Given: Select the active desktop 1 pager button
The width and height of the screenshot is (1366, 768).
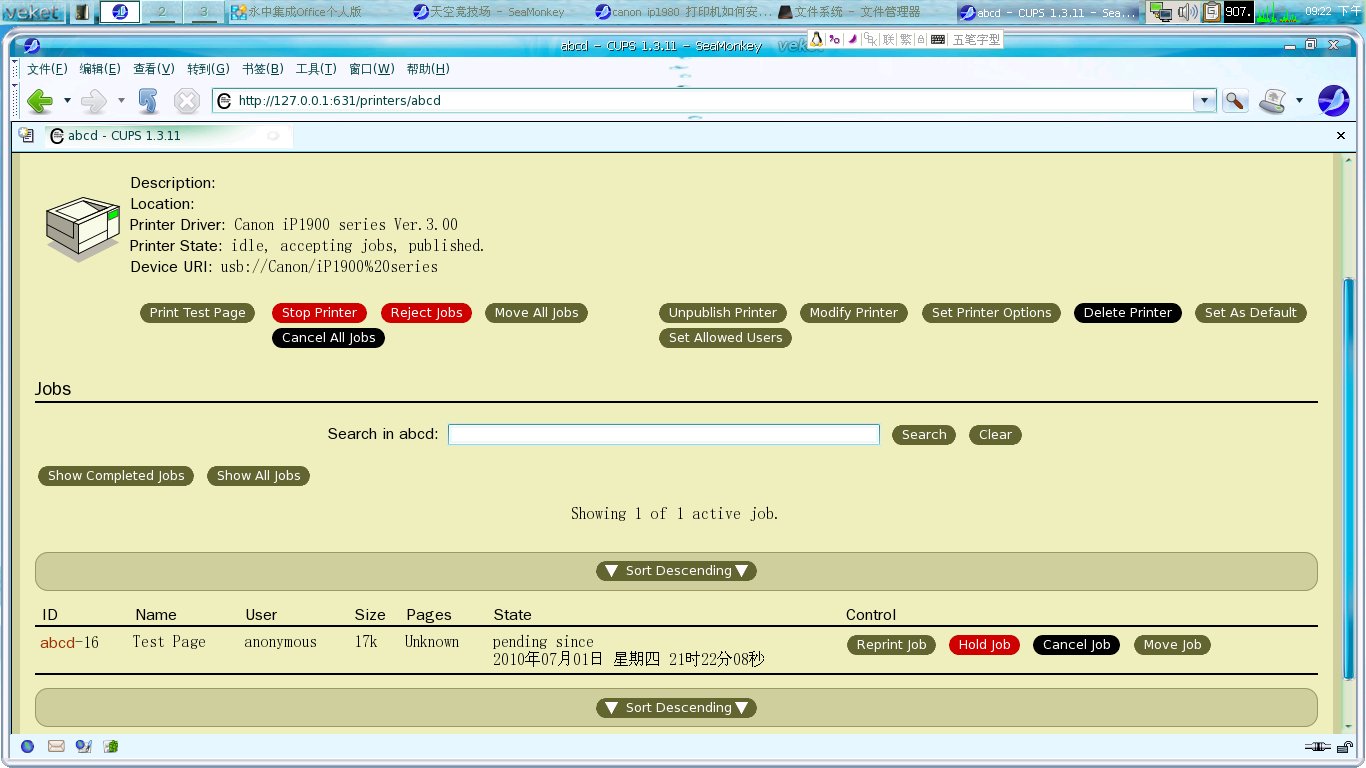Looking at the screenshot, I should (x=120, y=12).
